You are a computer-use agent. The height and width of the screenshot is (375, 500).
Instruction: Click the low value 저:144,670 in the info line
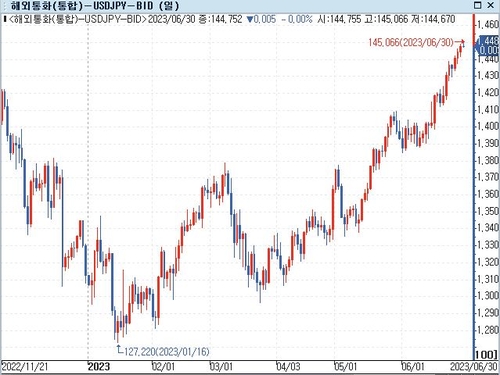pyautogui.click(x=433, y=19)
